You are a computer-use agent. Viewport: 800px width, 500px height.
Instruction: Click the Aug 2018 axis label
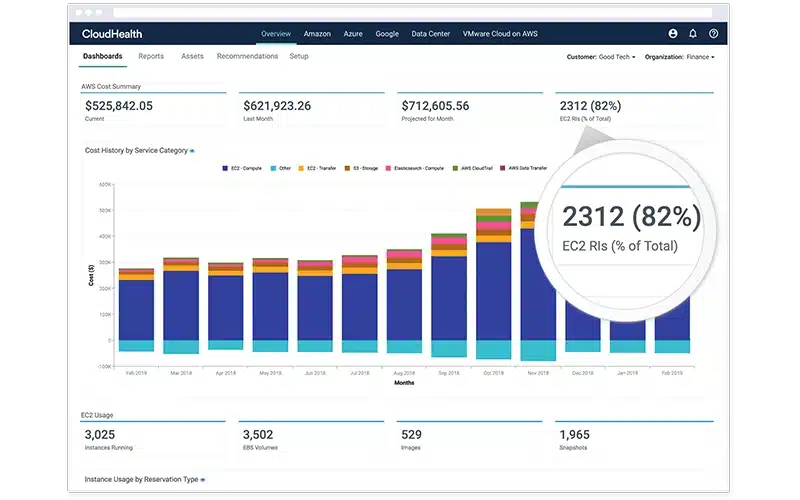(405, 373)
